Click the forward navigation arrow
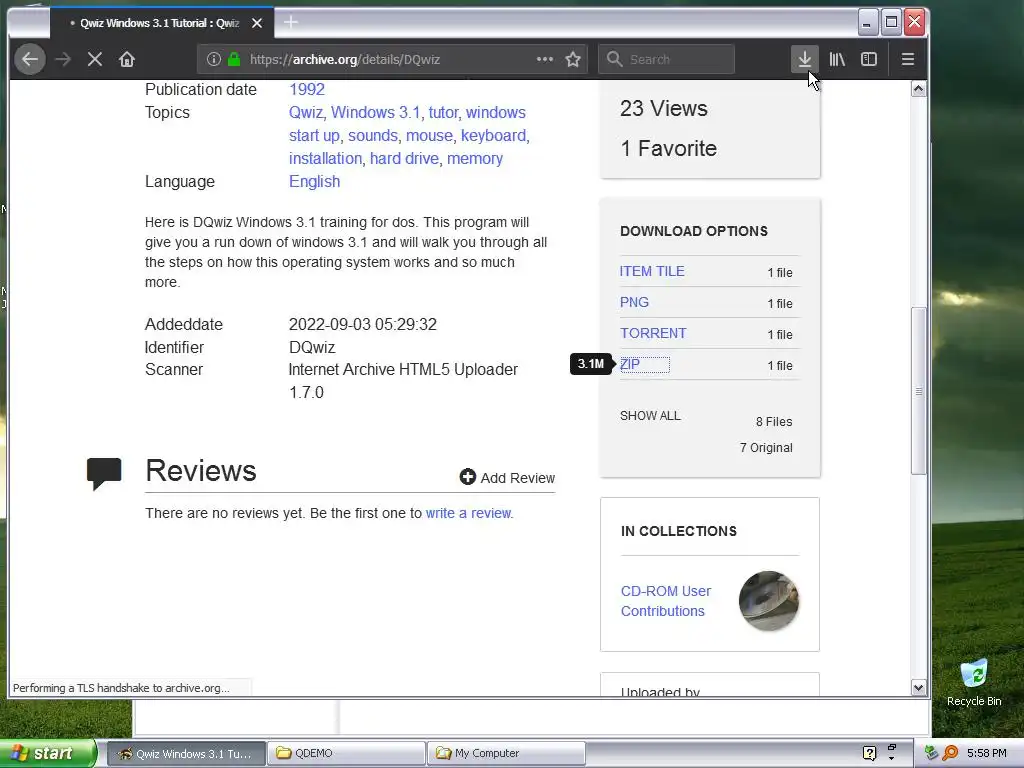The height and width of the screenshot is (768, 1024). point(63,59)
